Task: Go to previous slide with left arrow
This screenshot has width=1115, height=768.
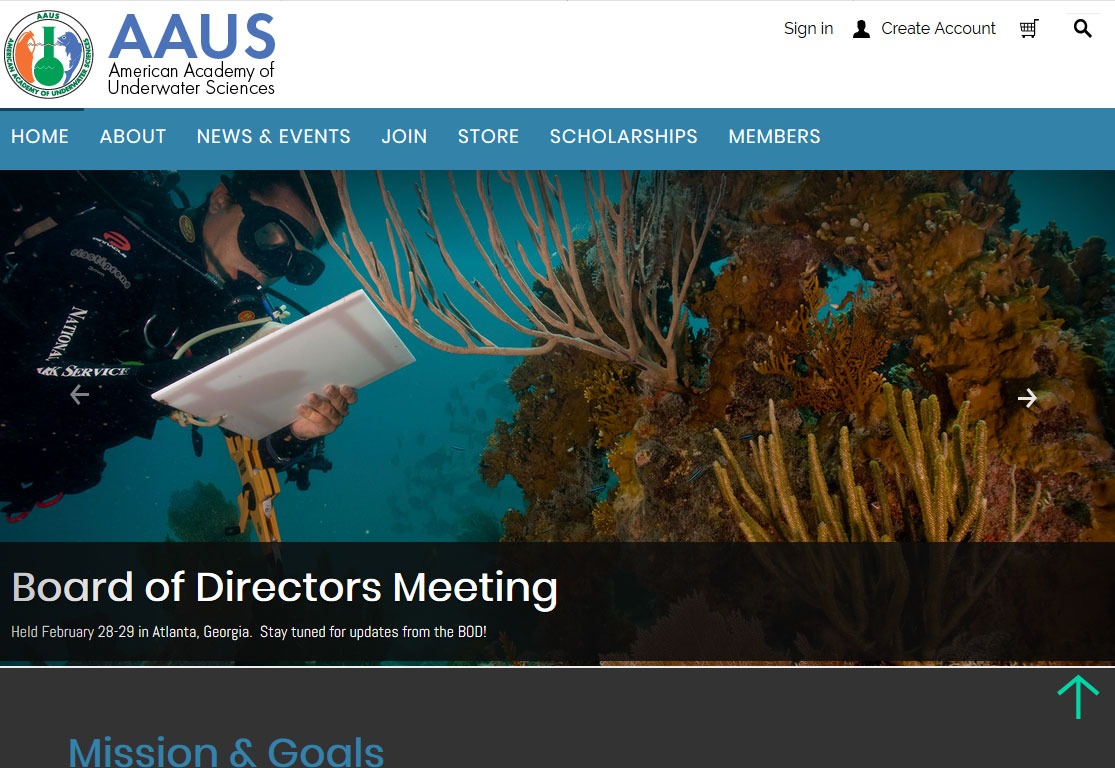Action: coord(80,395)
